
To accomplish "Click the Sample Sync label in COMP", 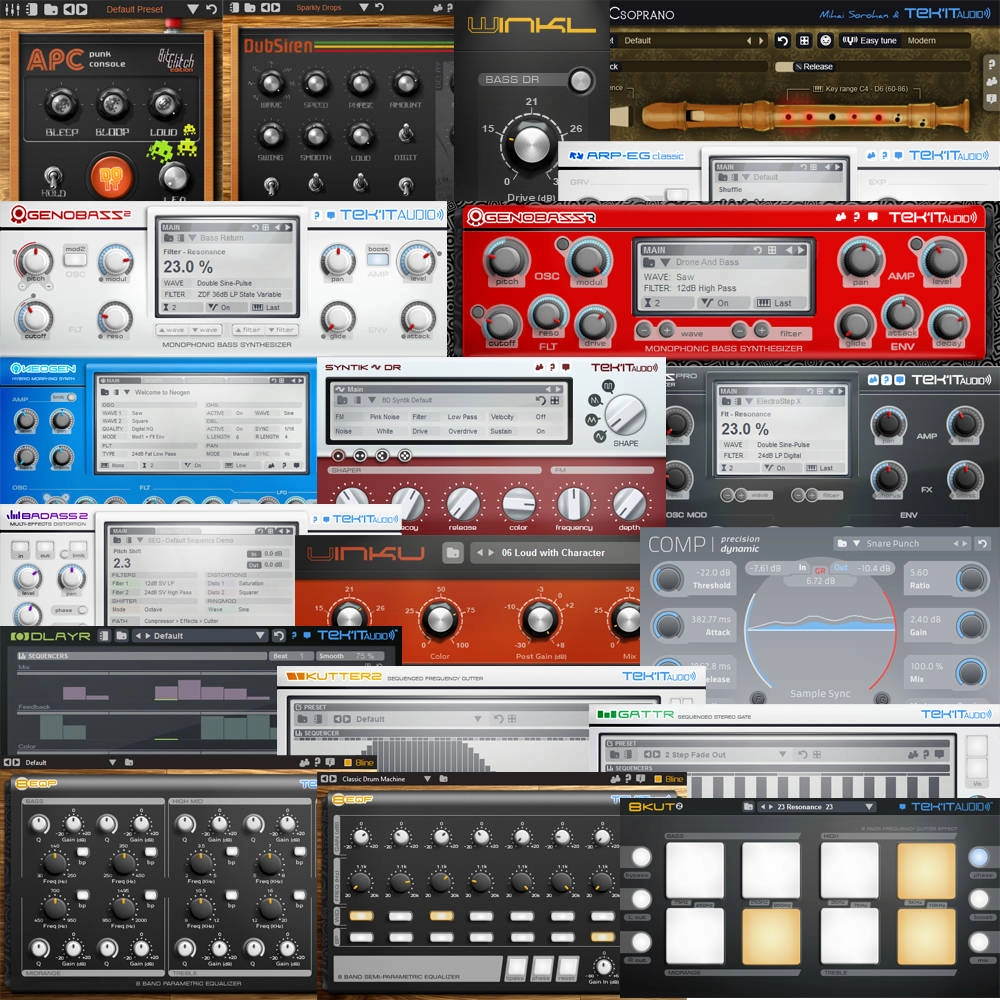I will (x=820, y=693).
